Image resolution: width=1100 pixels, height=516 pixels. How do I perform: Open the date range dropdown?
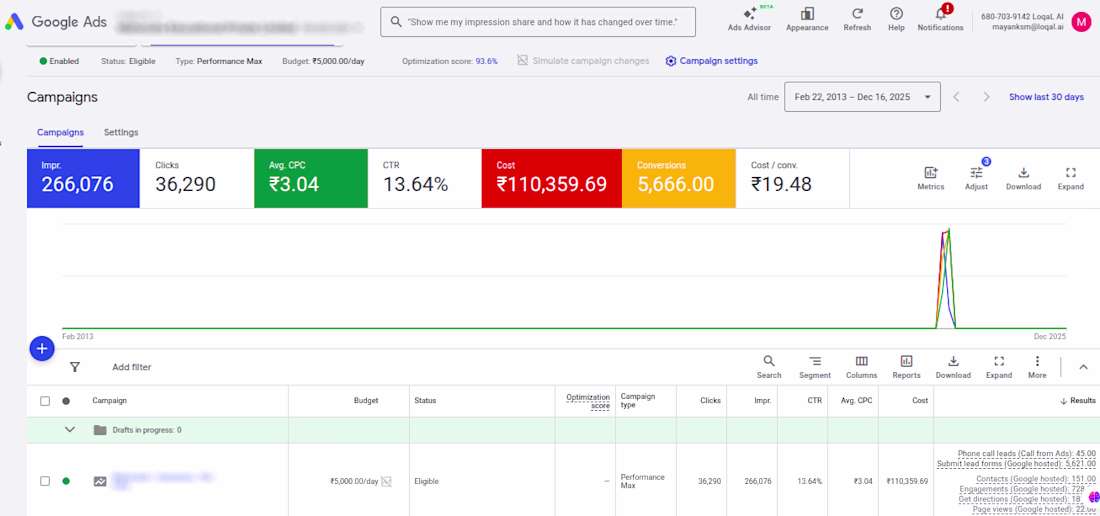tap(862, 97)
